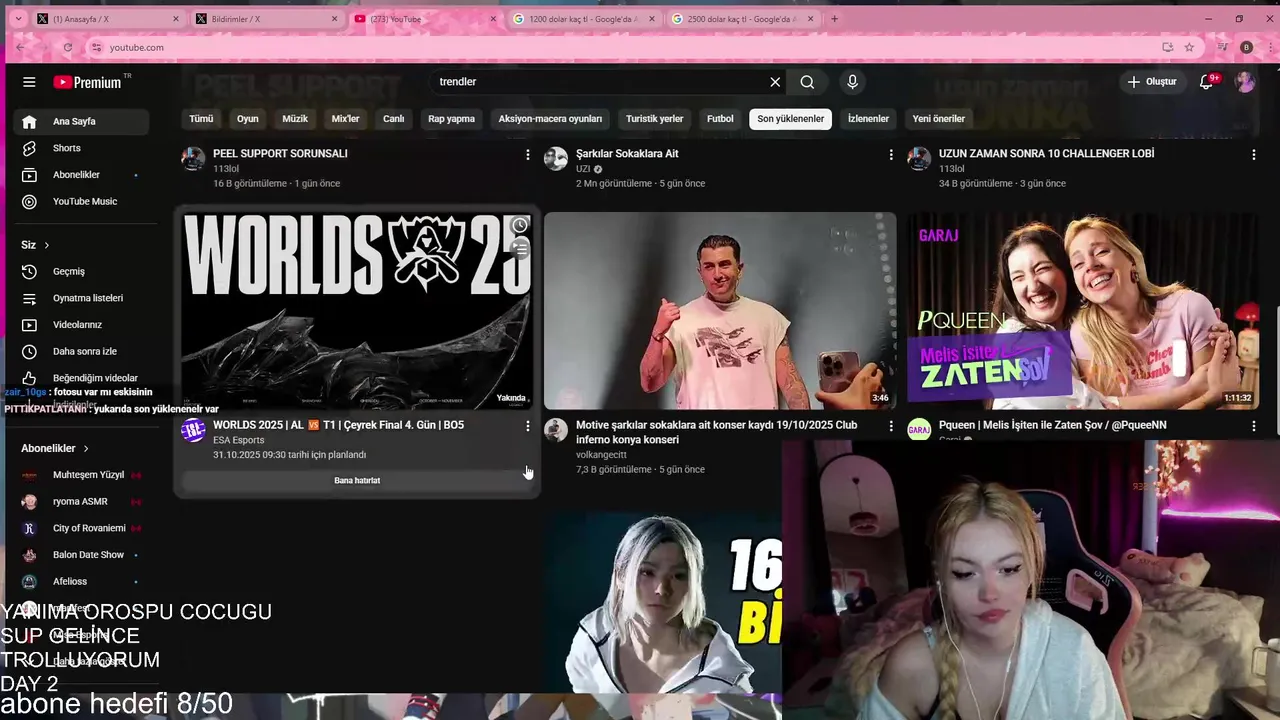Select the Canlı filter chip
Viewport: 1280px width, 720px height.
coord(394,119)
